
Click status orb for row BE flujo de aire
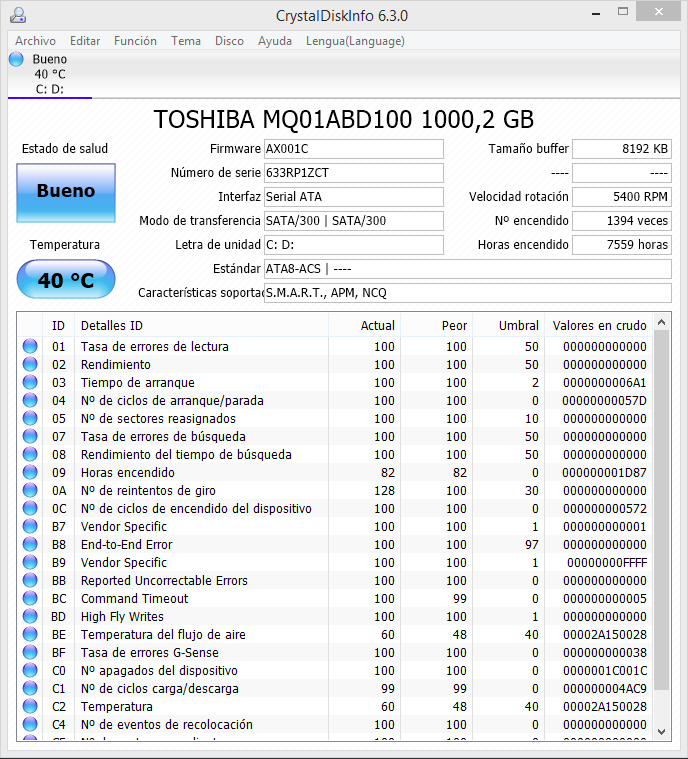coord(30,634)
